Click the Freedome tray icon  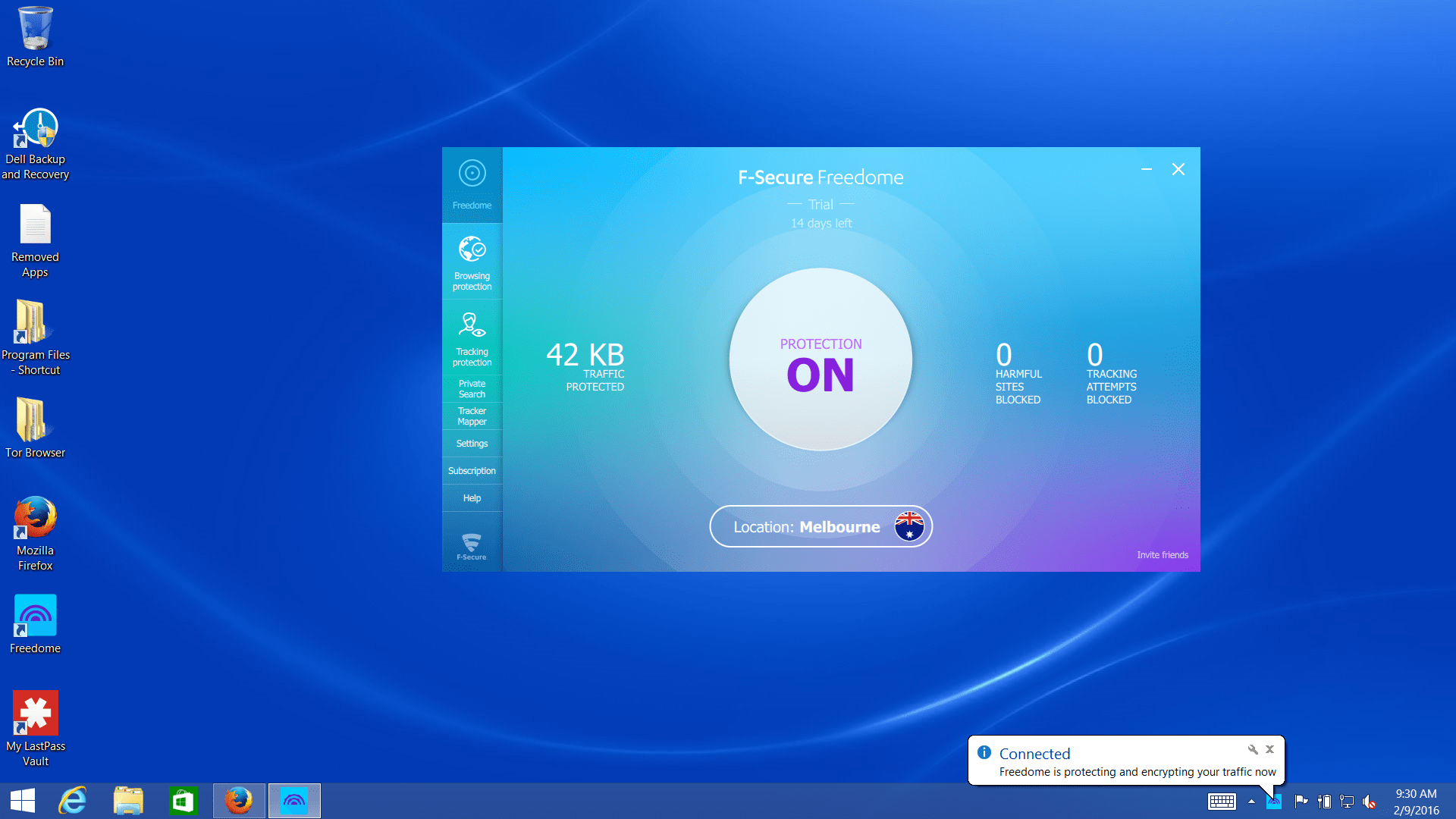click(x=1274, y=802)
